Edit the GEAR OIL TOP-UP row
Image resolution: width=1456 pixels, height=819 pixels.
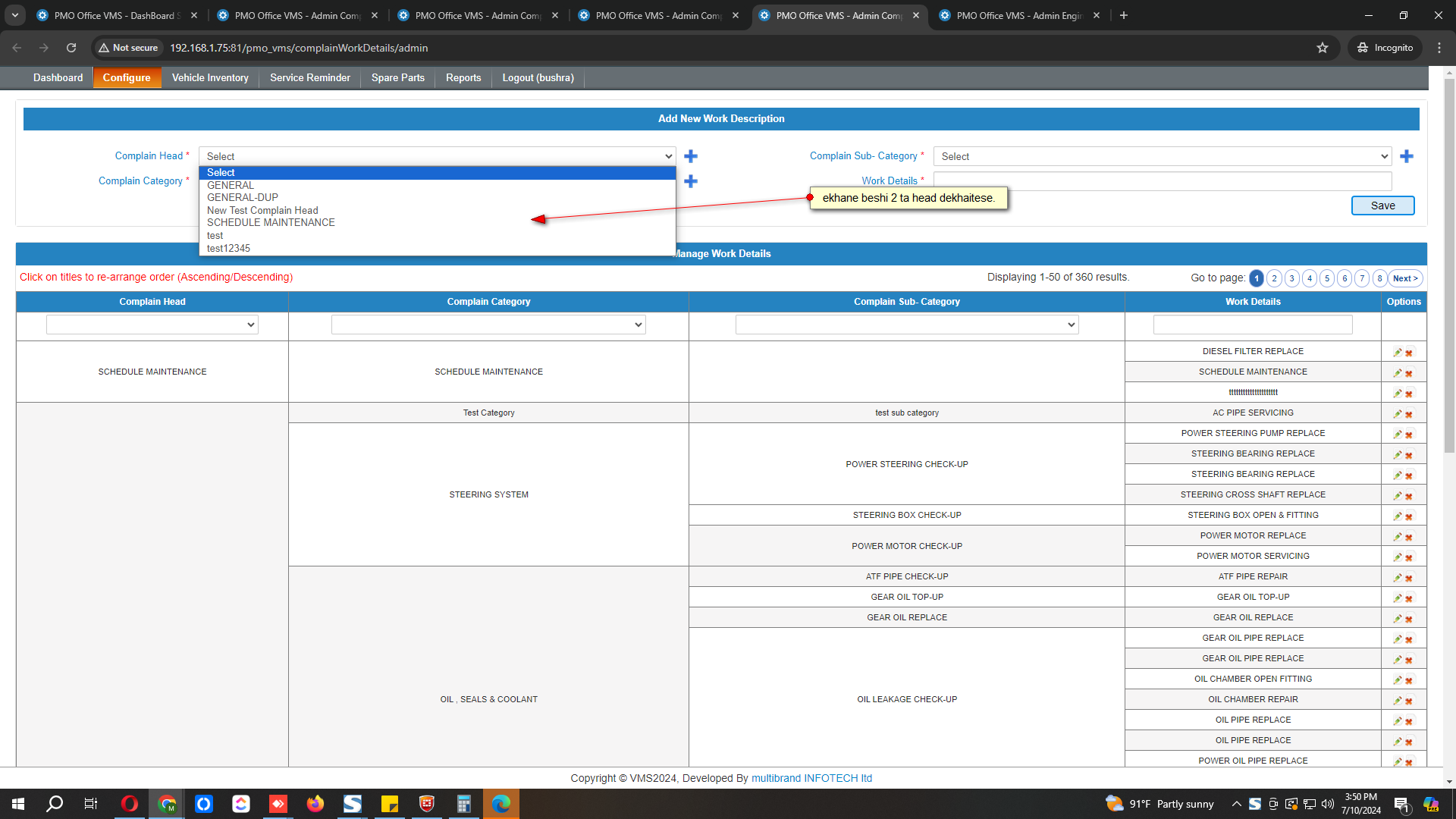(1397, 598)
